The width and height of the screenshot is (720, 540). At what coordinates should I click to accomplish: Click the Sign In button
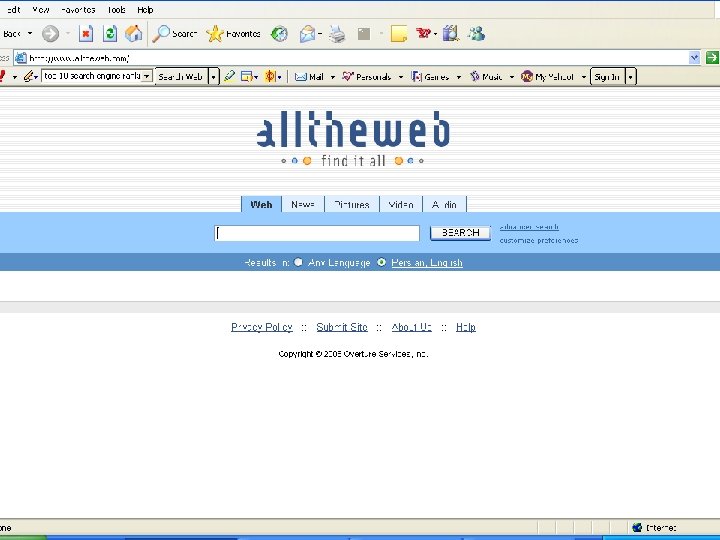(x=608, y=77)
